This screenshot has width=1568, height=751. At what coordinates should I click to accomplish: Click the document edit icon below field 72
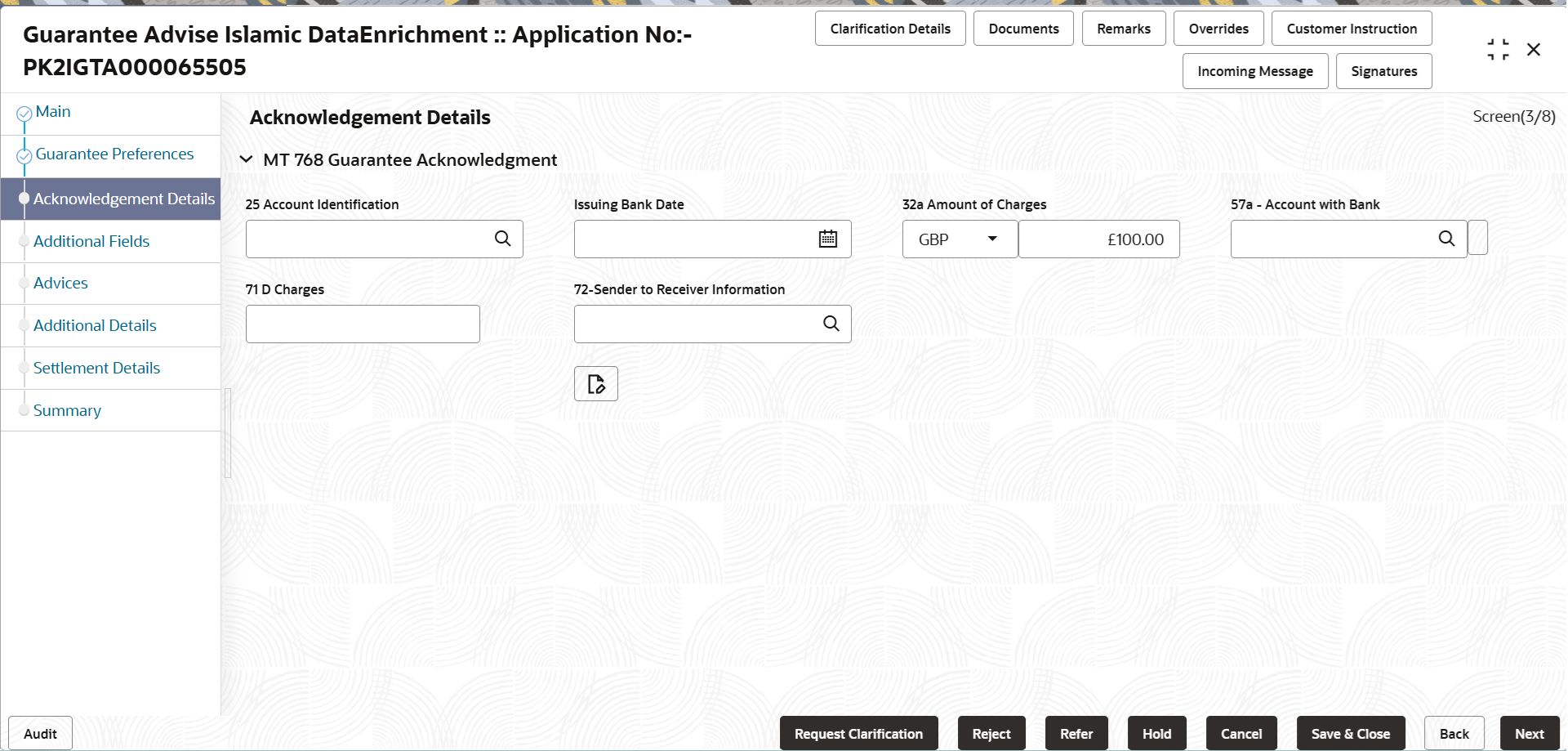[596, 384]
